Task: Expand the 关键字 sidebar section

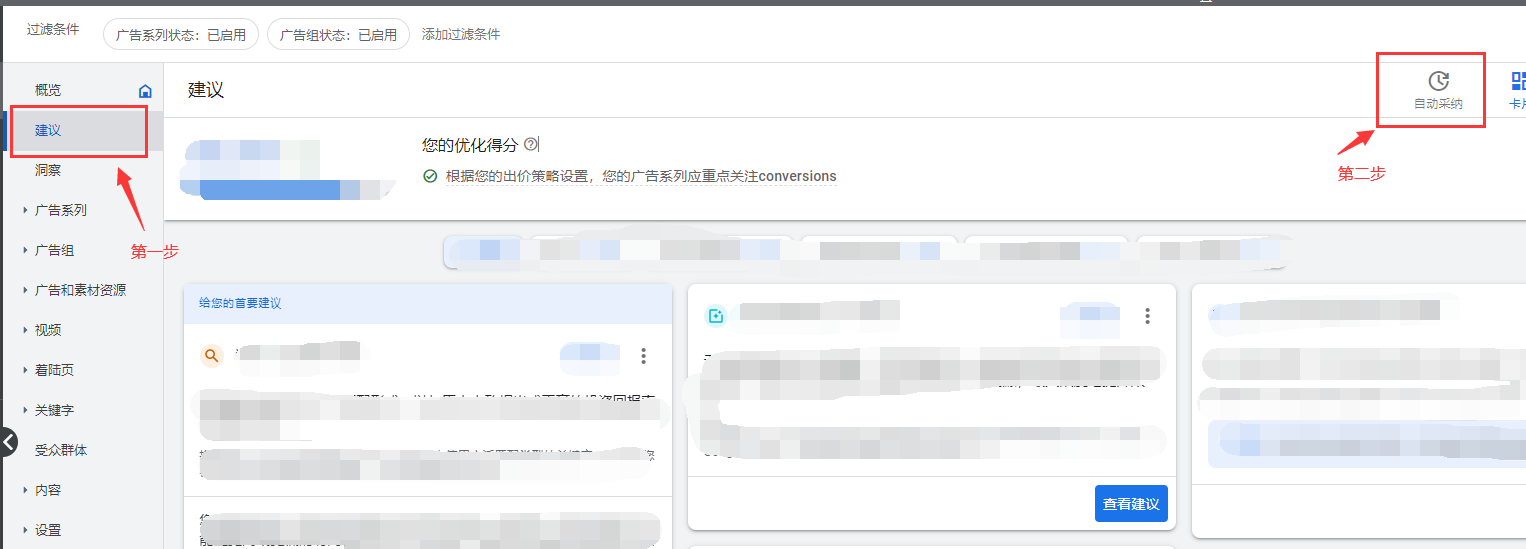Action: pos(54,410)
